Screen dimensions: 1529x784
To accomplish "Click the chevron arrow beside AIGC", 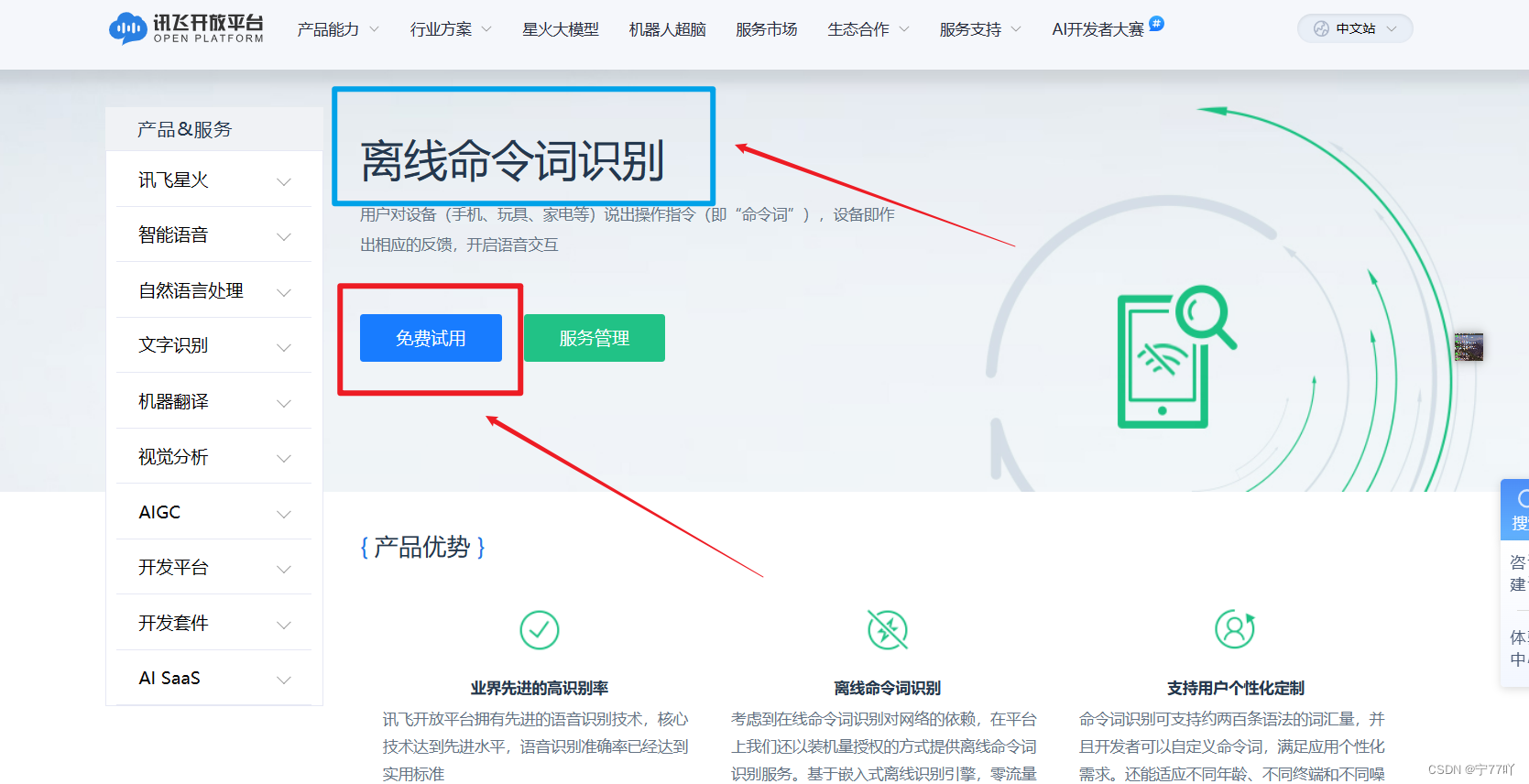I will pyautogui.click(x=284, y=514).
